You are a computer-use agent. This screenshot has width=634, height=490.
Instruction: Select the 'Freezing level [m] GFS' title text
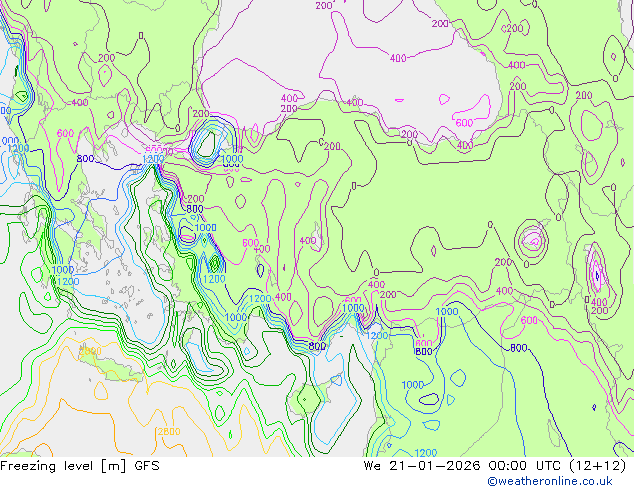point(80,466)
